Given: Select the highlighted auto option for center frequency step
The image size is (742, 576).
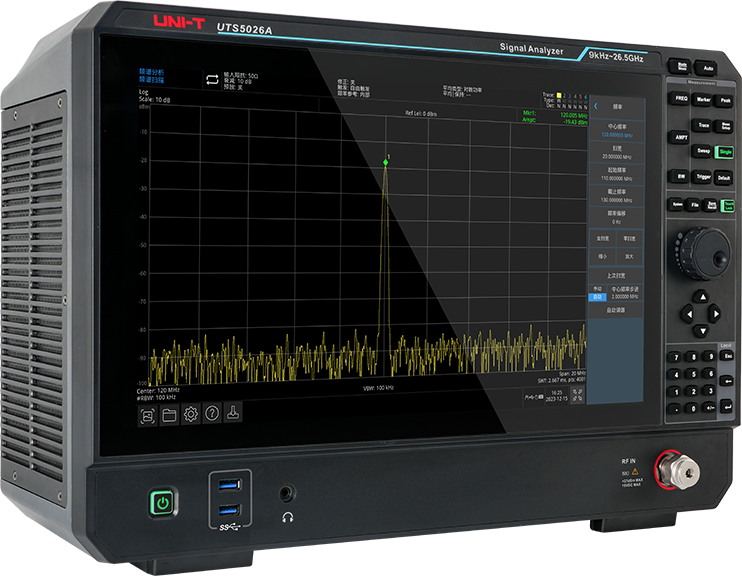Looking at the screenshot, I should 597,297.
